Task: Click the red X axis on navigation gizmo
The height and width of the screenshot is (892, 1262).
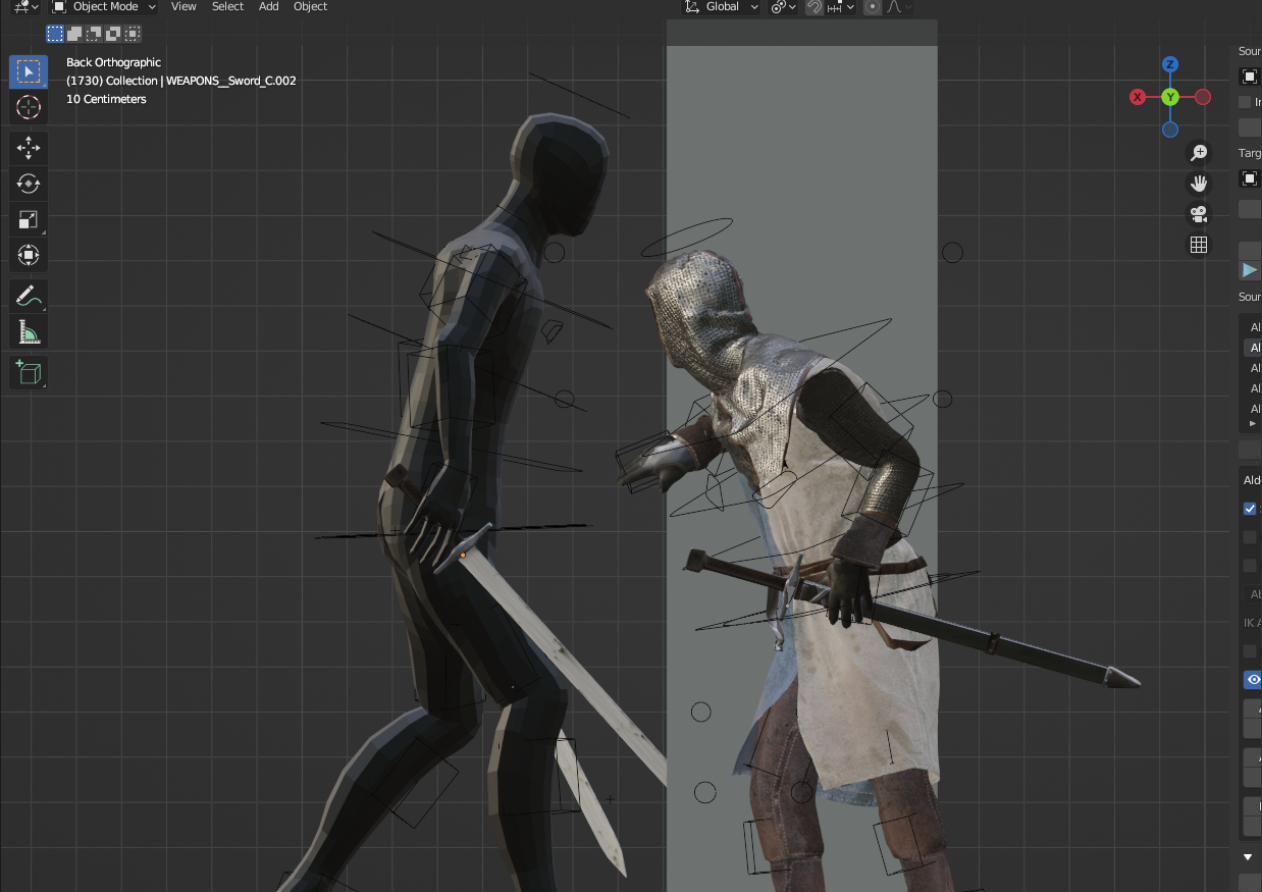Action: pyautogui.click(x=1137, y=97)
